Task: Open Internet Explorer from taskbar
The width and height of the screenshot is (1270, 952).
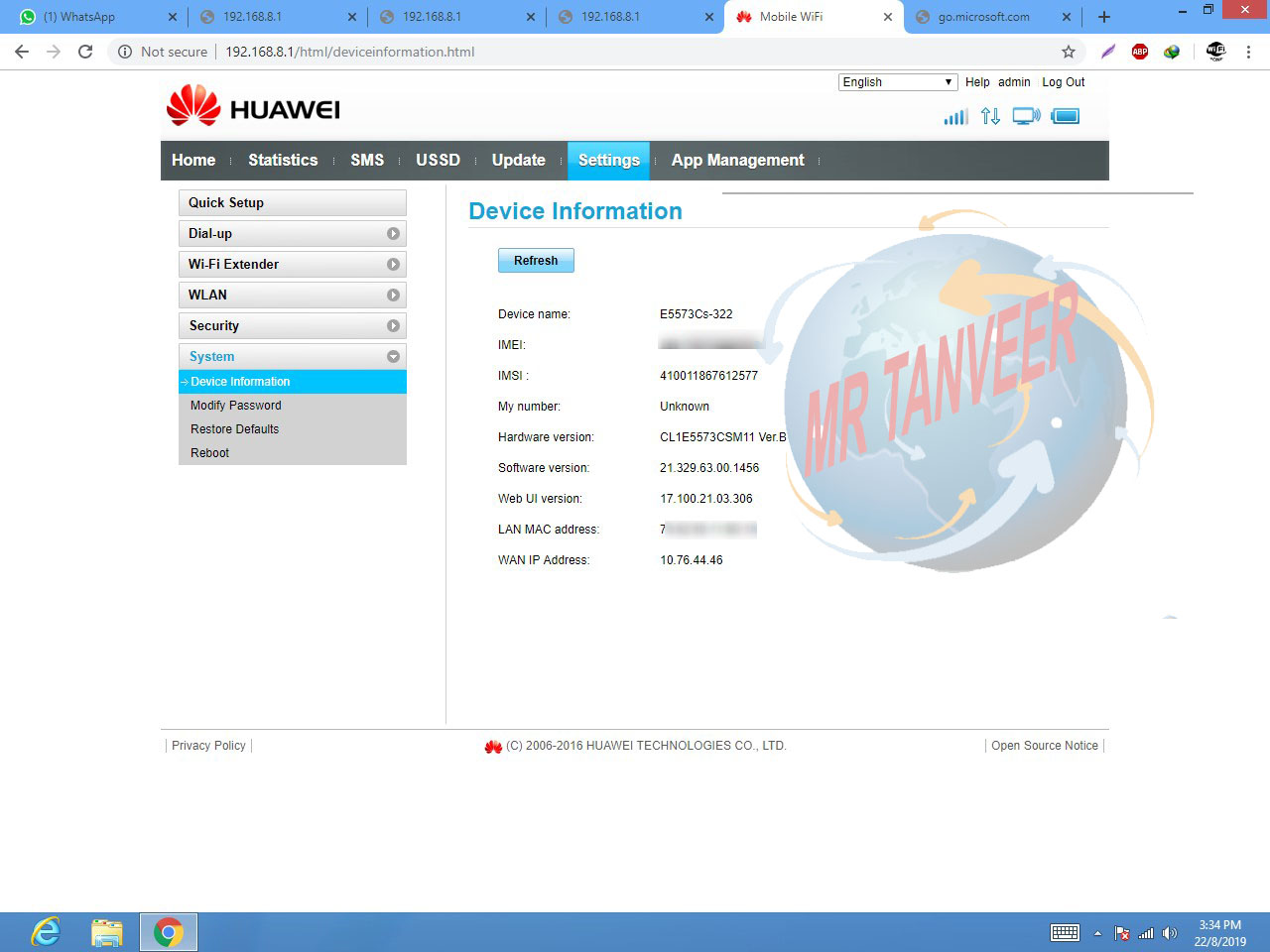Action: click(x=46, y=932)
